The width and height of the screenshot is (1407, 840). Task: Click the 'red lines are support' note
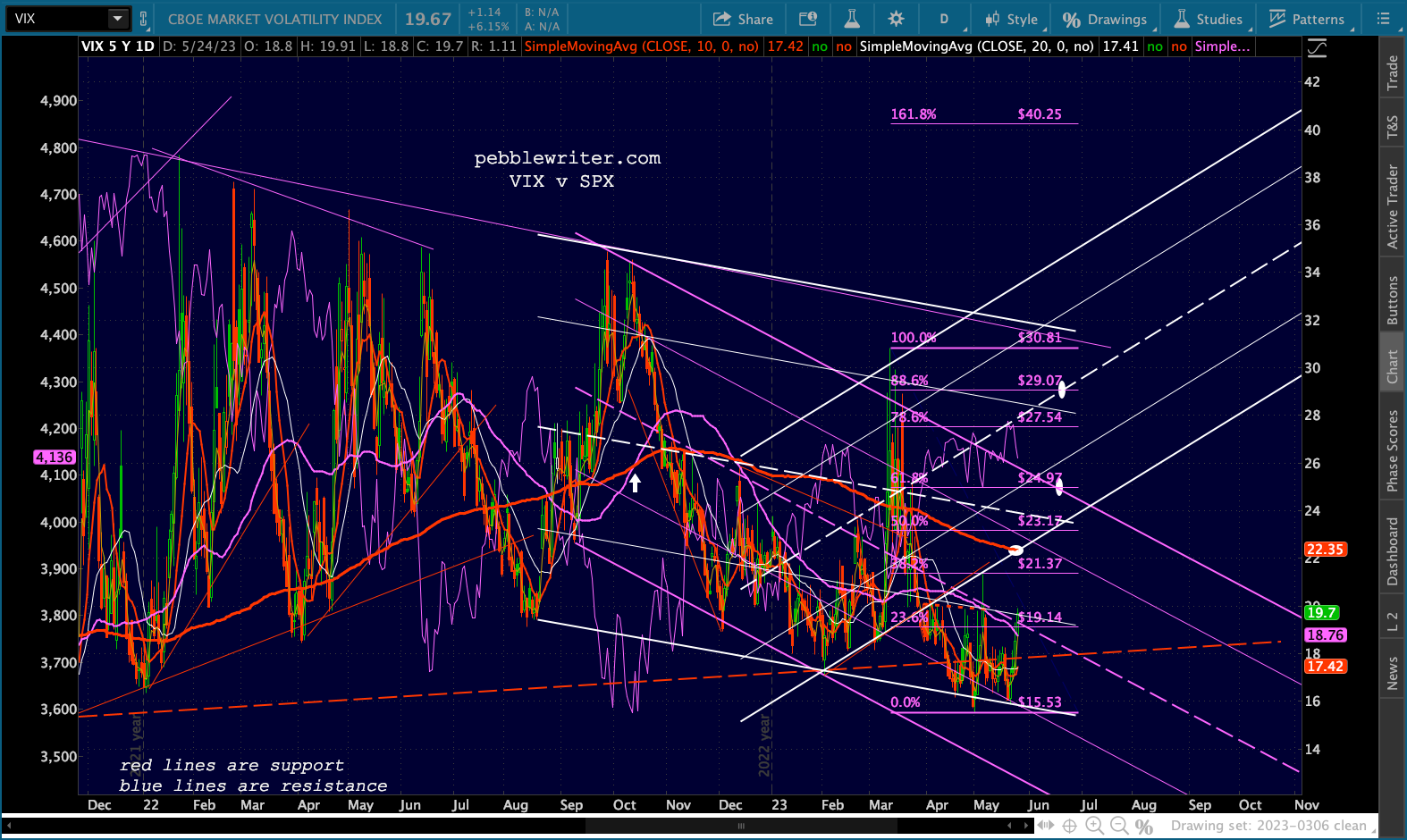click(x=232, y=766)
